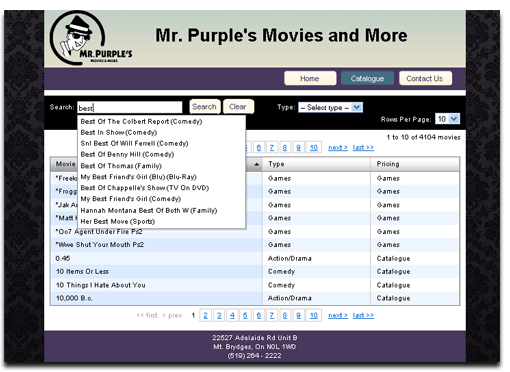This screenshot has width=510, height=372.
Task: Go to page 9 in top pagination
Action: [298, 148]
